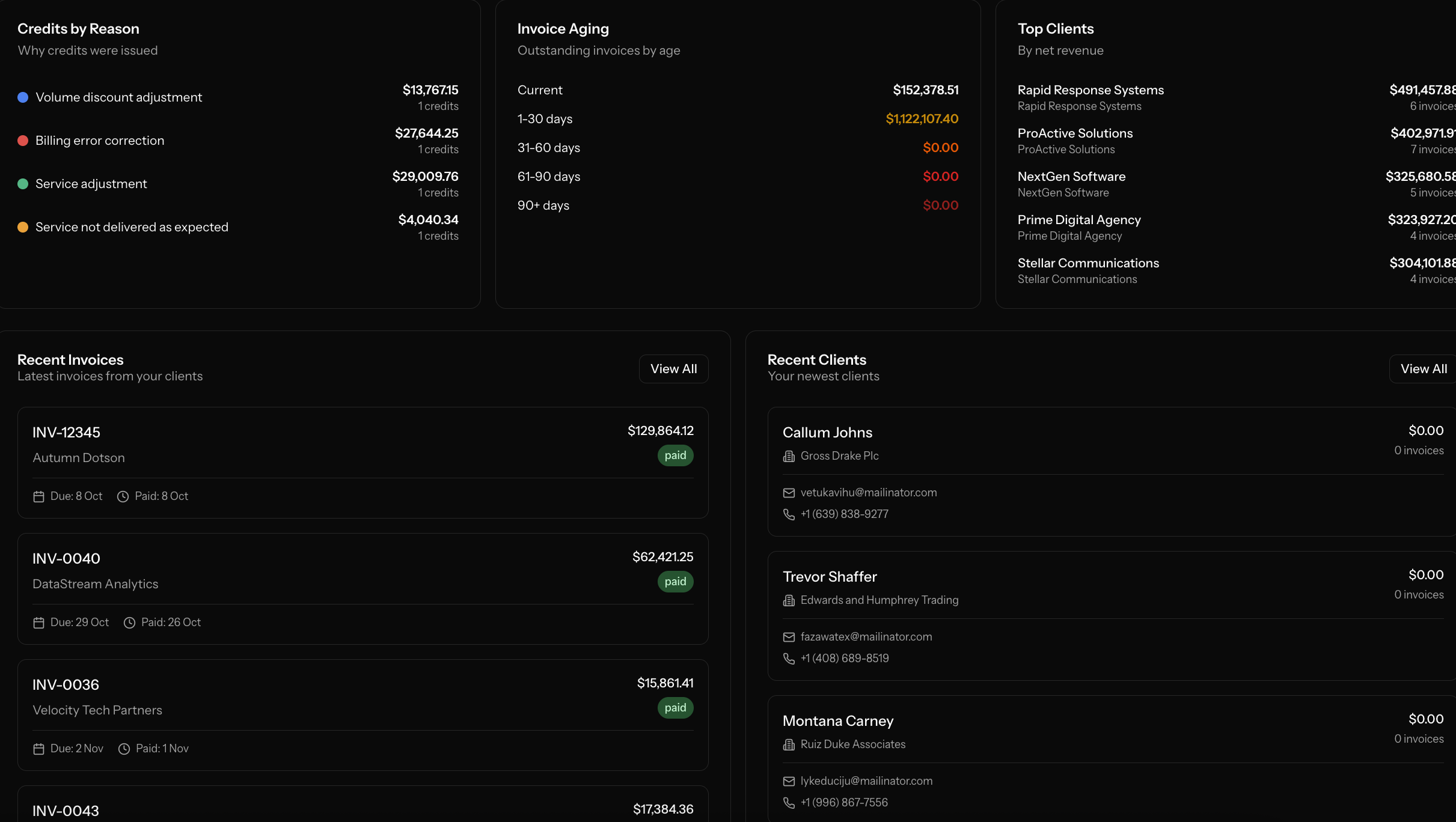
Task: Select Rapid Response Systems in Top Clients
Action: [x=1090, y=90]
